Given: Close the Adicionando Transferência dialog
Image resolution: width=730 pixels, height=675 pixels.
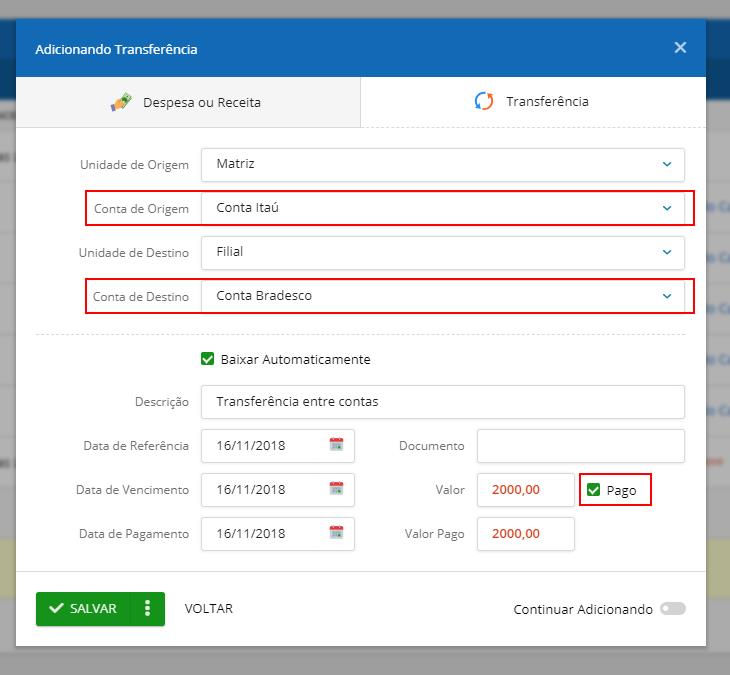Looking at the screenshot, I should tap(680, 47).
